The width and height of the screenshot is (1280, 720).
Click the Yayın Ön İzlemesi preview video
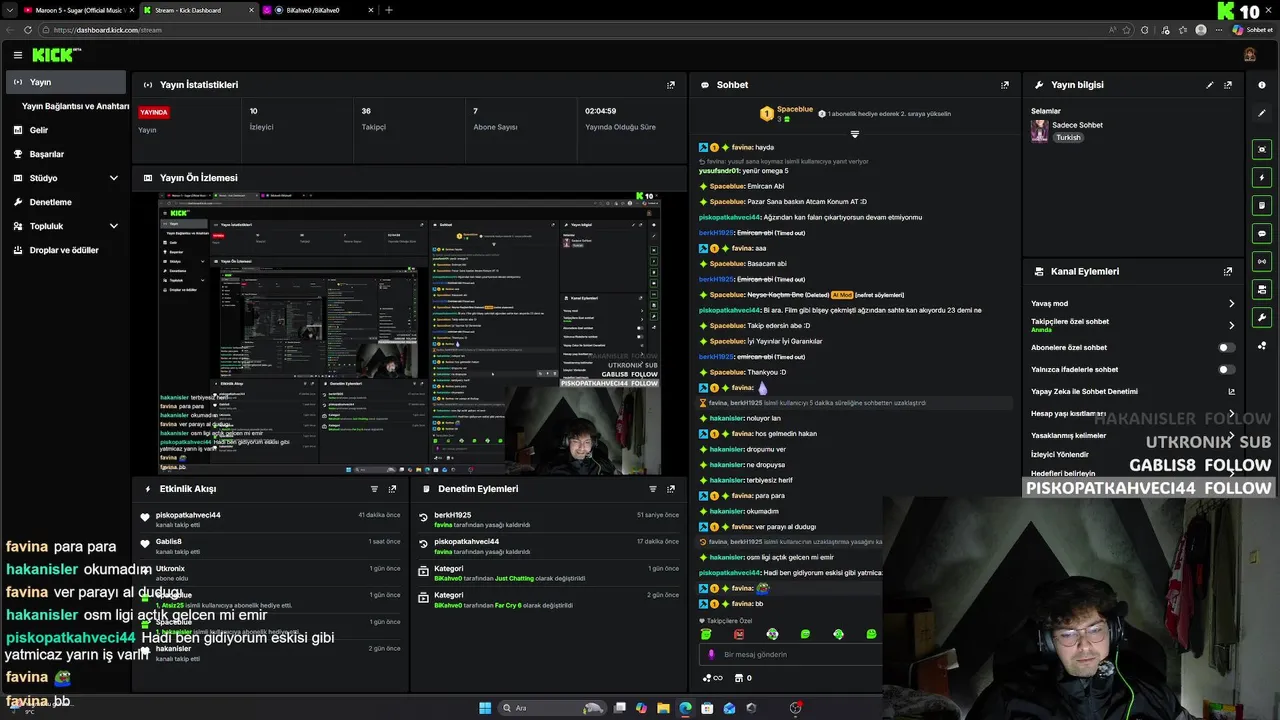(x=410, y=333)
